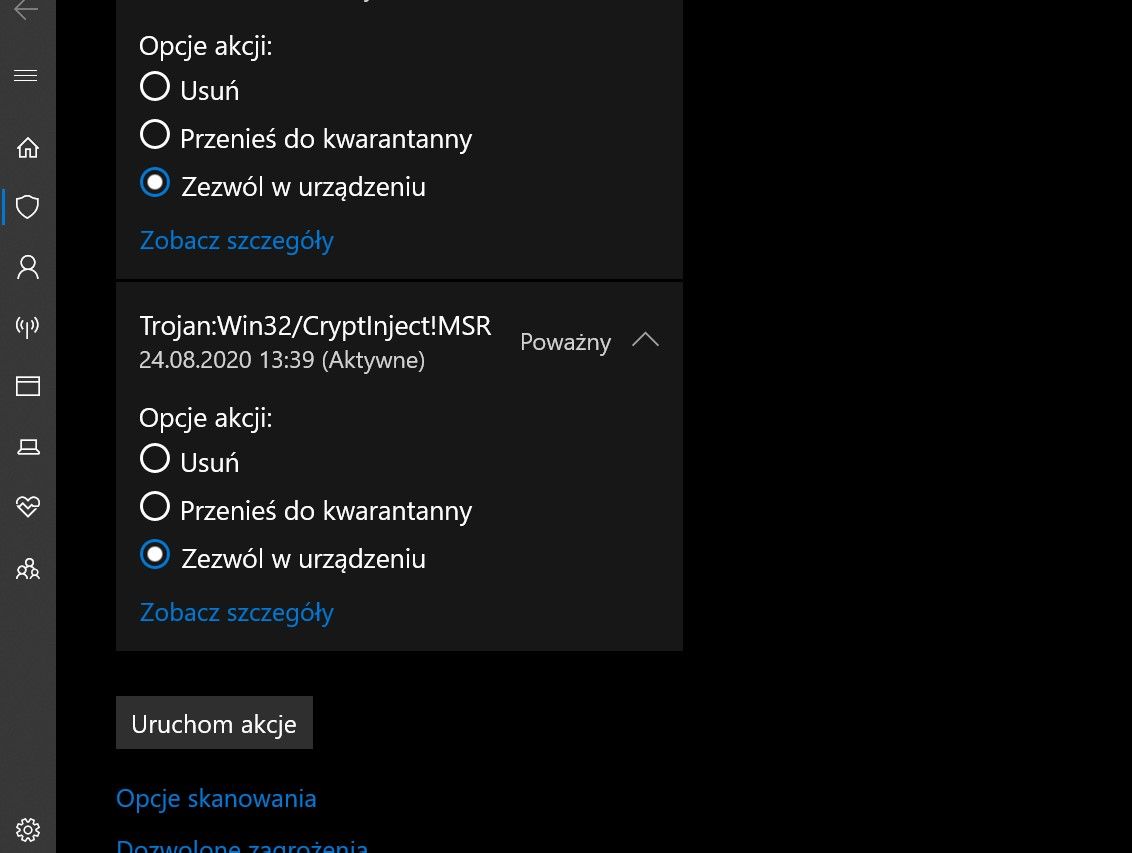Select Usuń for the CryptInject trojan
Screen dimensions: 1132x853
[155, 459]
